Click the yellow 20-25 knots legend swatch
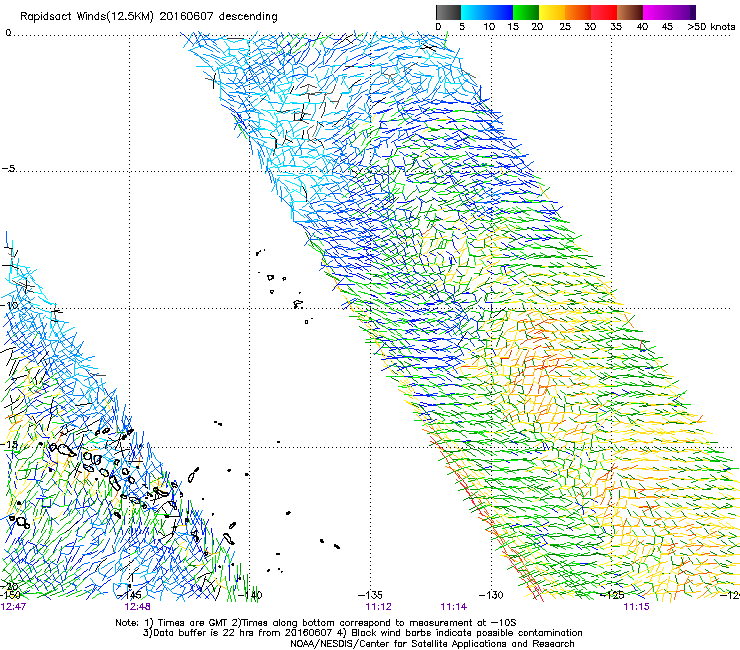This screenshot has height=650, width=740. click(x=552, y=12)
